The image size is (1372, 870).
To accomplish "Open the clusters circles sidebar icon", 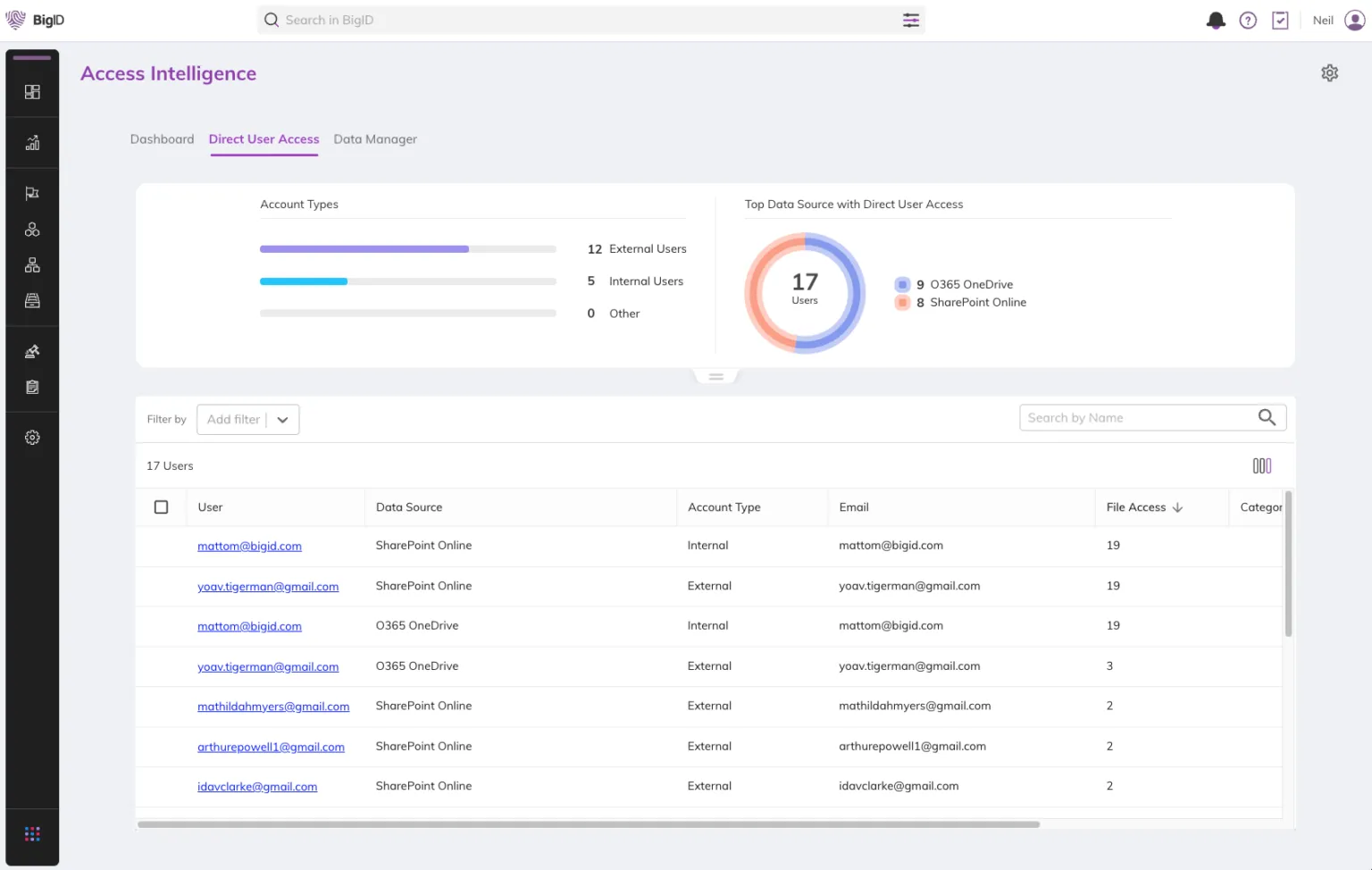I will 32,230.
